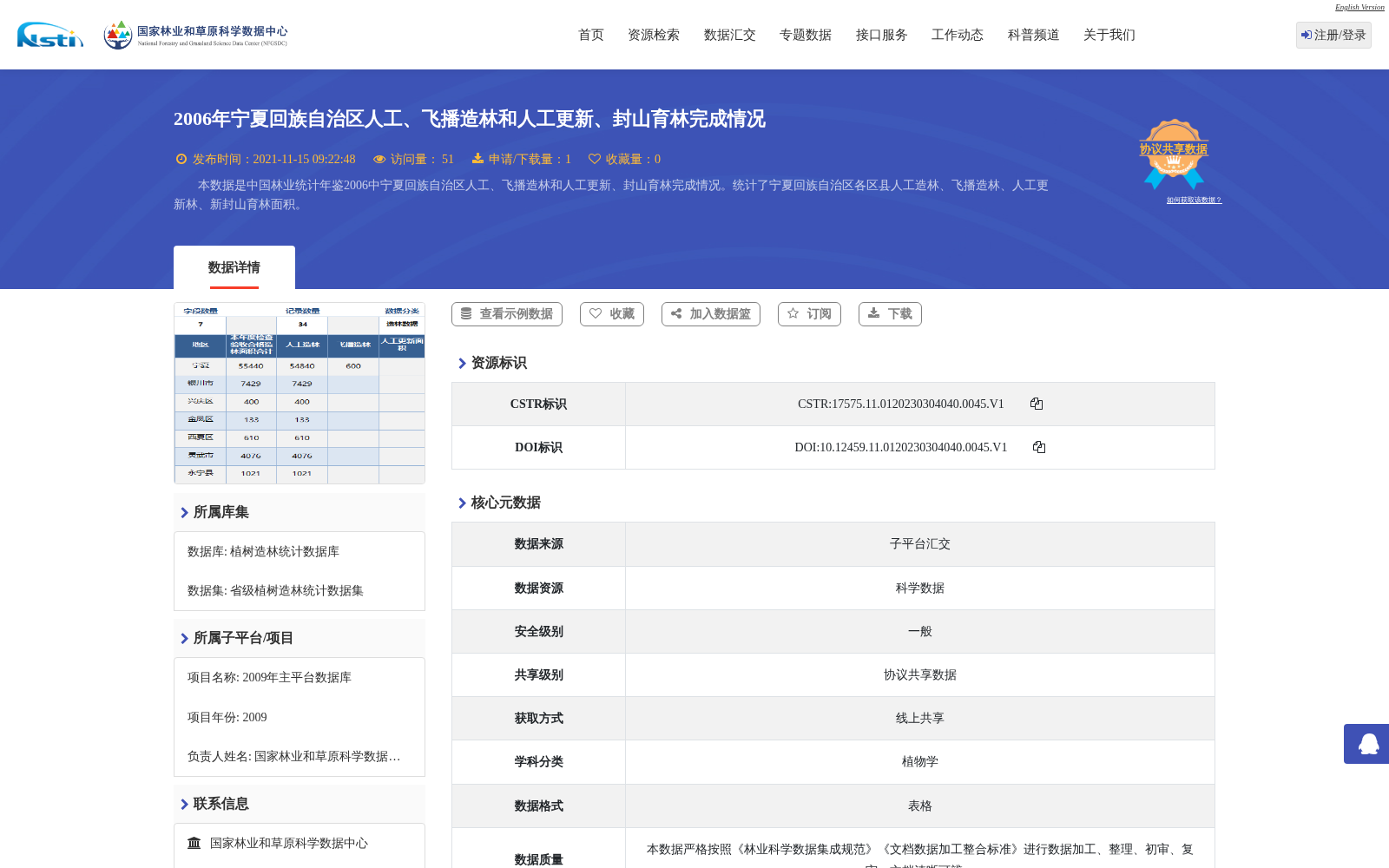Copy the DOI identifier with copy icon
1389x868 pixels.
pyautogui.click(x=1039, y=447)
